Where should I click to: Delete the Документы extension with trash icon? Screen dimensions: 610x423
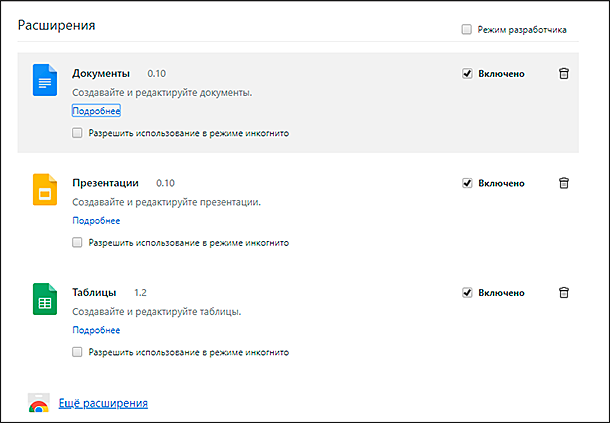[564, 73]
